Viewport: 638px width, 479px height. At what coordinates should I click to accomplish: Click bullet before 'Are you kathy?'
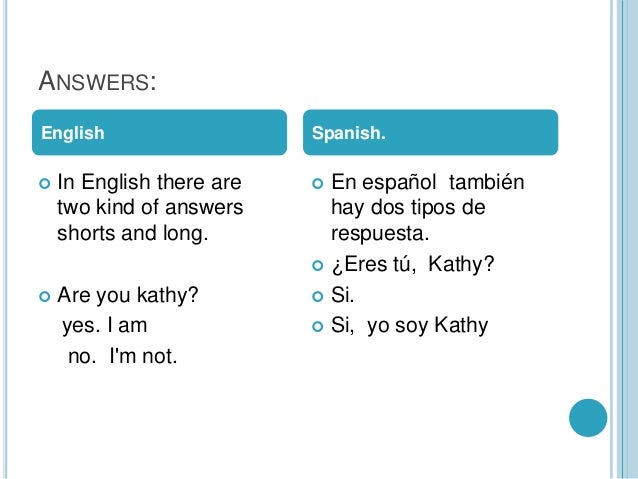(44, 296)
